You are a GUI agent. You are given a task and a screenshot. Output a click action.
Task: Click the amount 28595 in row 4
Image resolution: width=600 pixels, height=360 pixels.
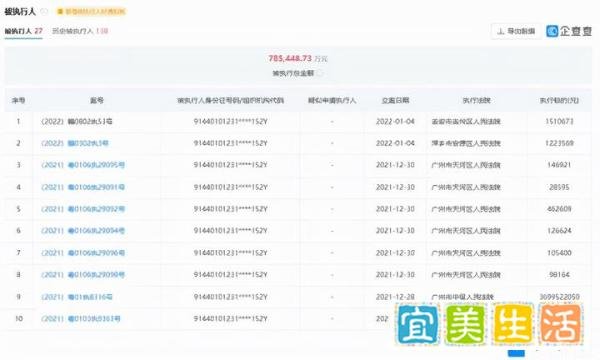559,187
